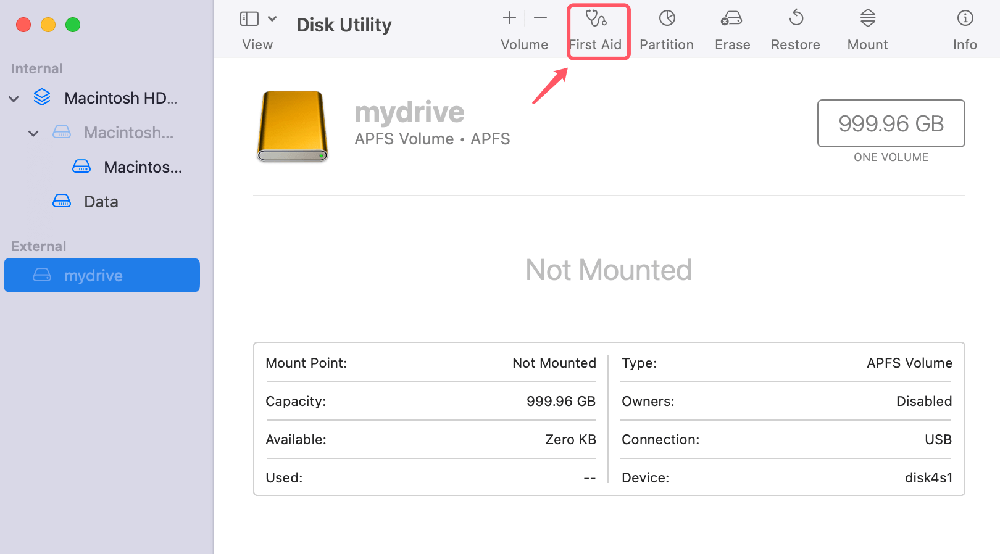Screen dimensions: 1000x554
Task: Collapse the nested Macintosh container
Action: tap(34, 133)
